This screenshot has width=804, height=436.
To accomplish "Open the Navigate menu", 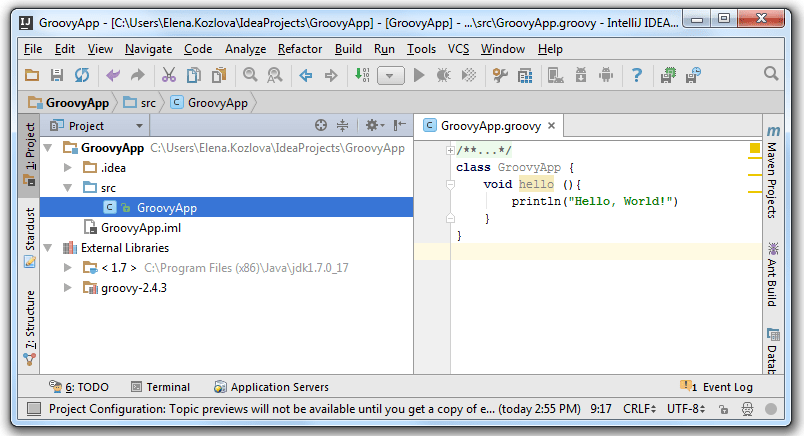I will [148, 49].
